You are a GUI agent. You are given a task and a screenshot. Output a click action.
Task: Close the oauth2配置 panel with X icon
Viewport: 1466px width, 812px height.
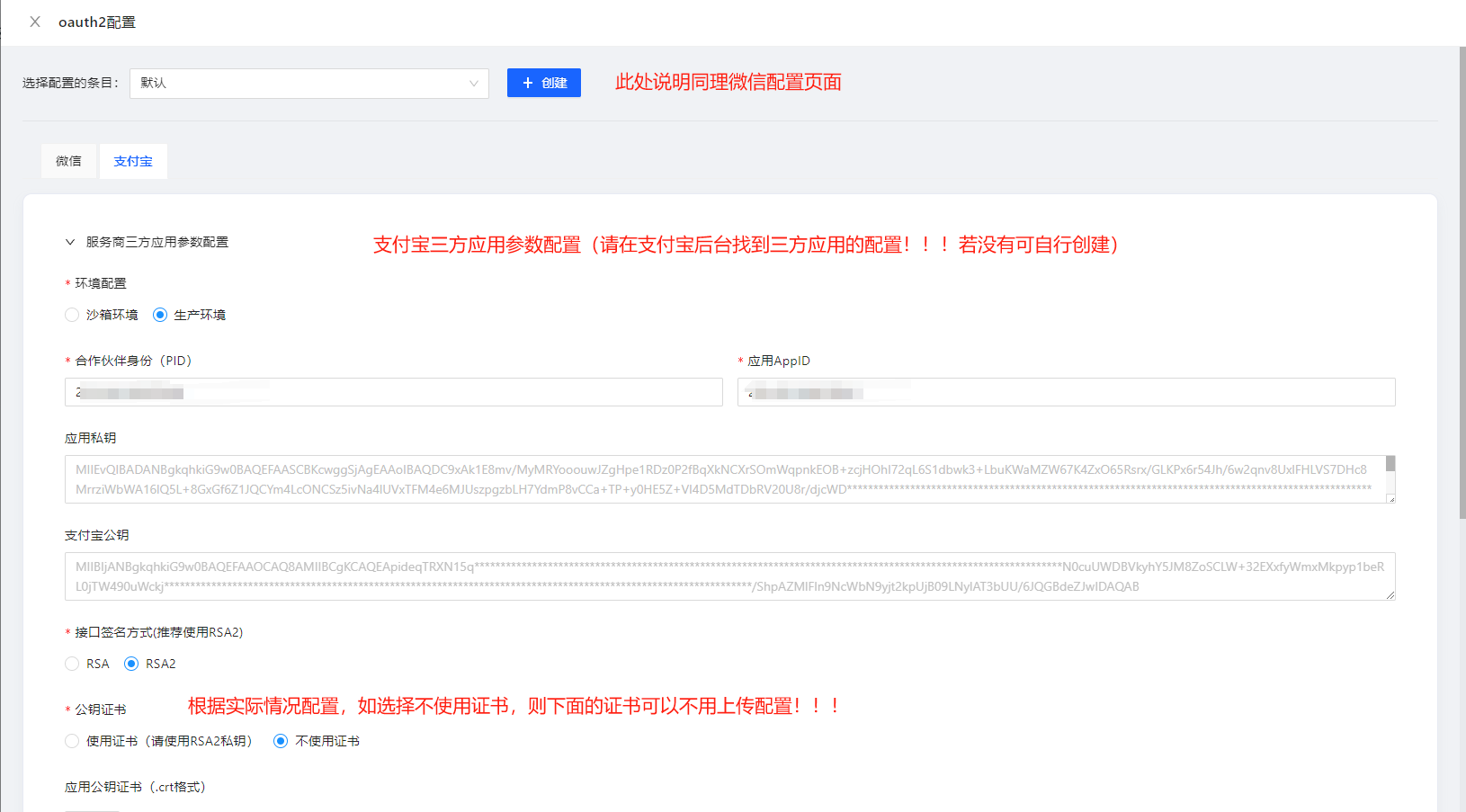[x=35, y=22]
